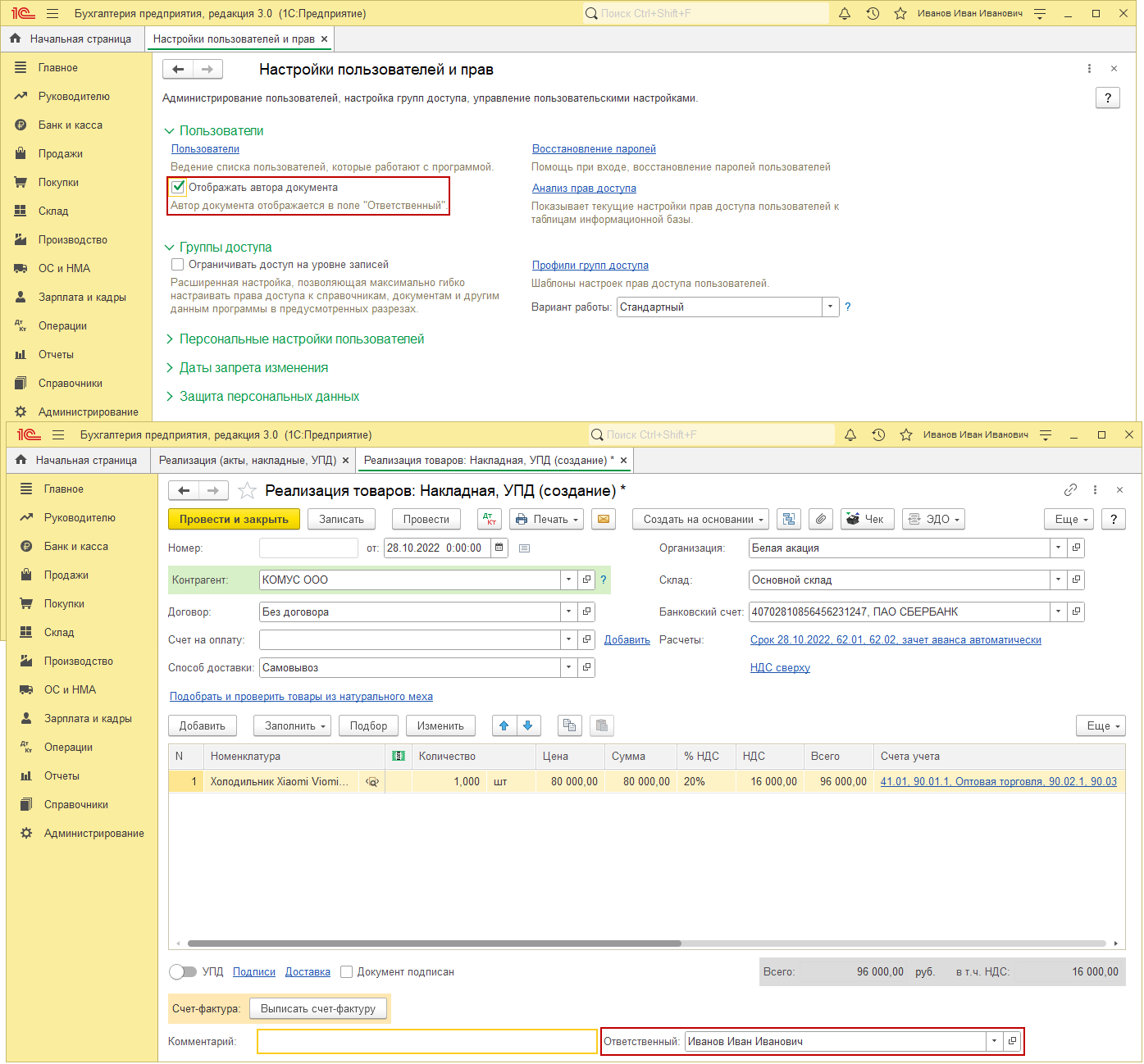Open the Восстановление паролей link
The height and width of the screenshot is (1064, 1144).
[594, 148]
